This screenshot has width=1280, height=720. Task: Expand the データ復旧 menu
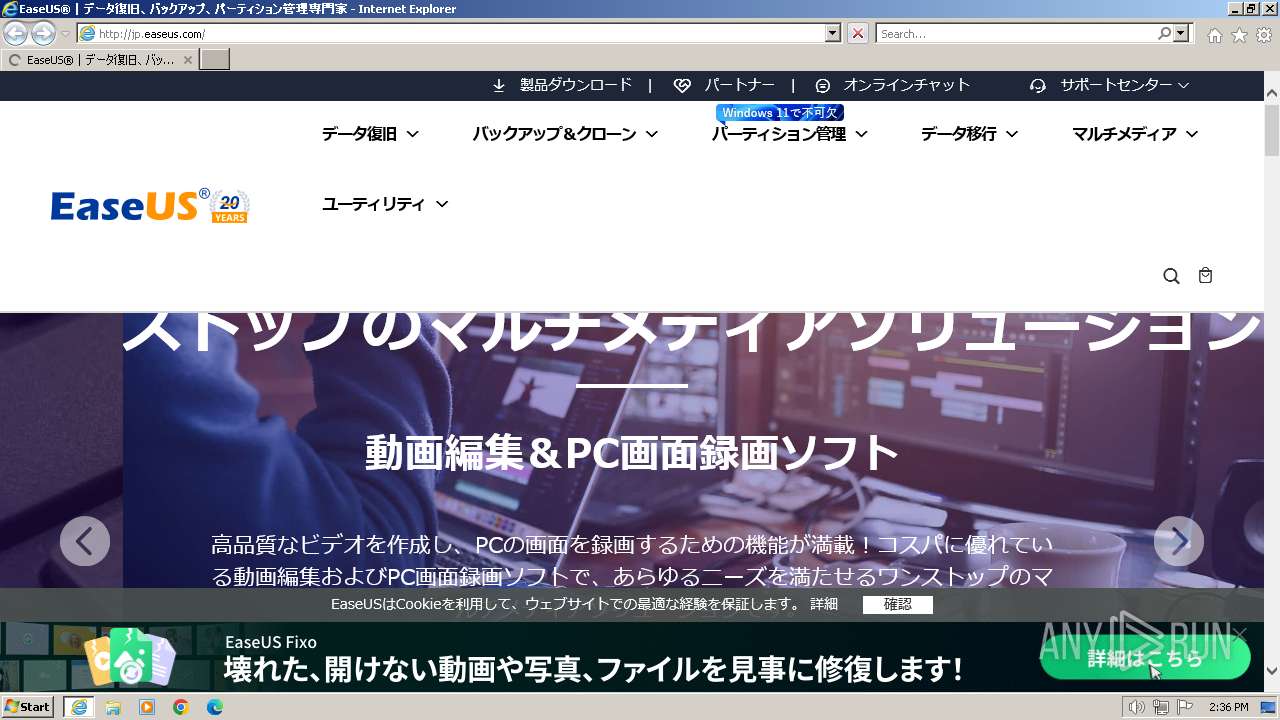pos(370,134)
